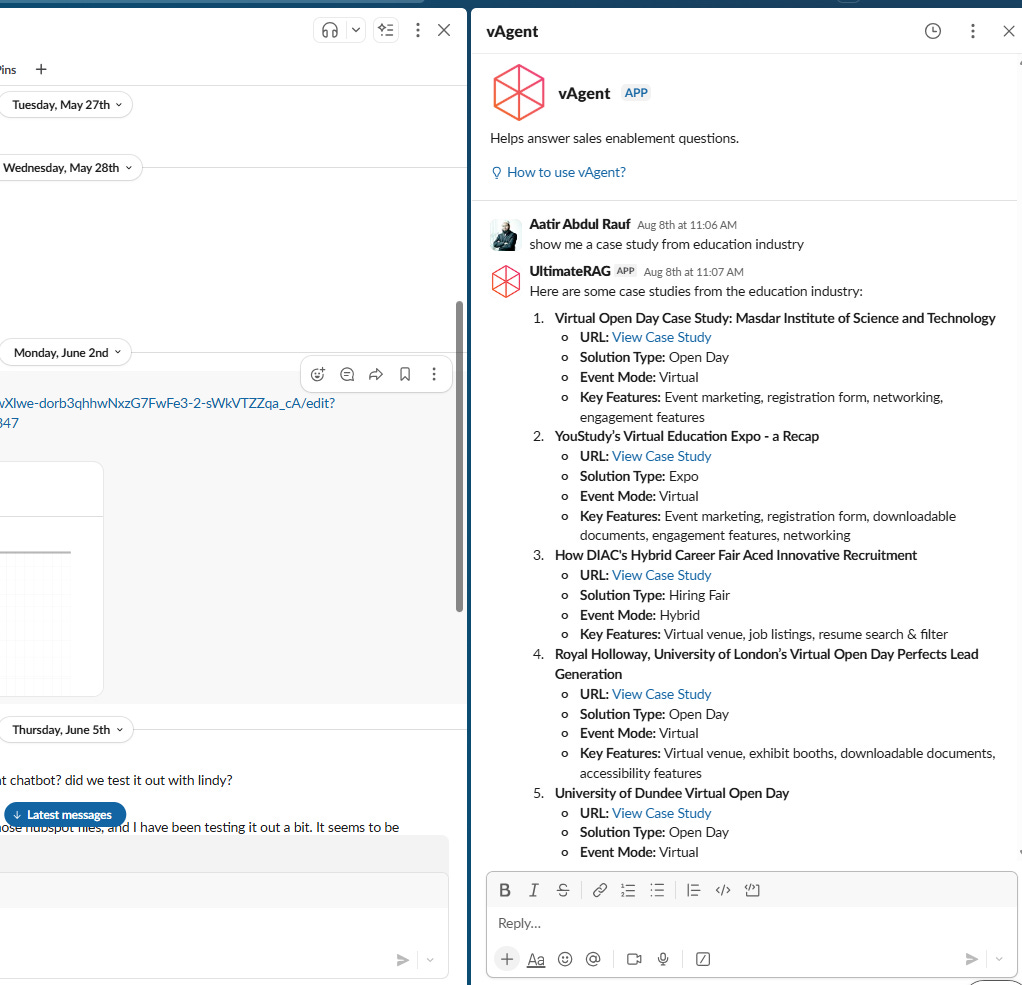
Task: Open vAgent history clock icon
Action: [933, 31]
